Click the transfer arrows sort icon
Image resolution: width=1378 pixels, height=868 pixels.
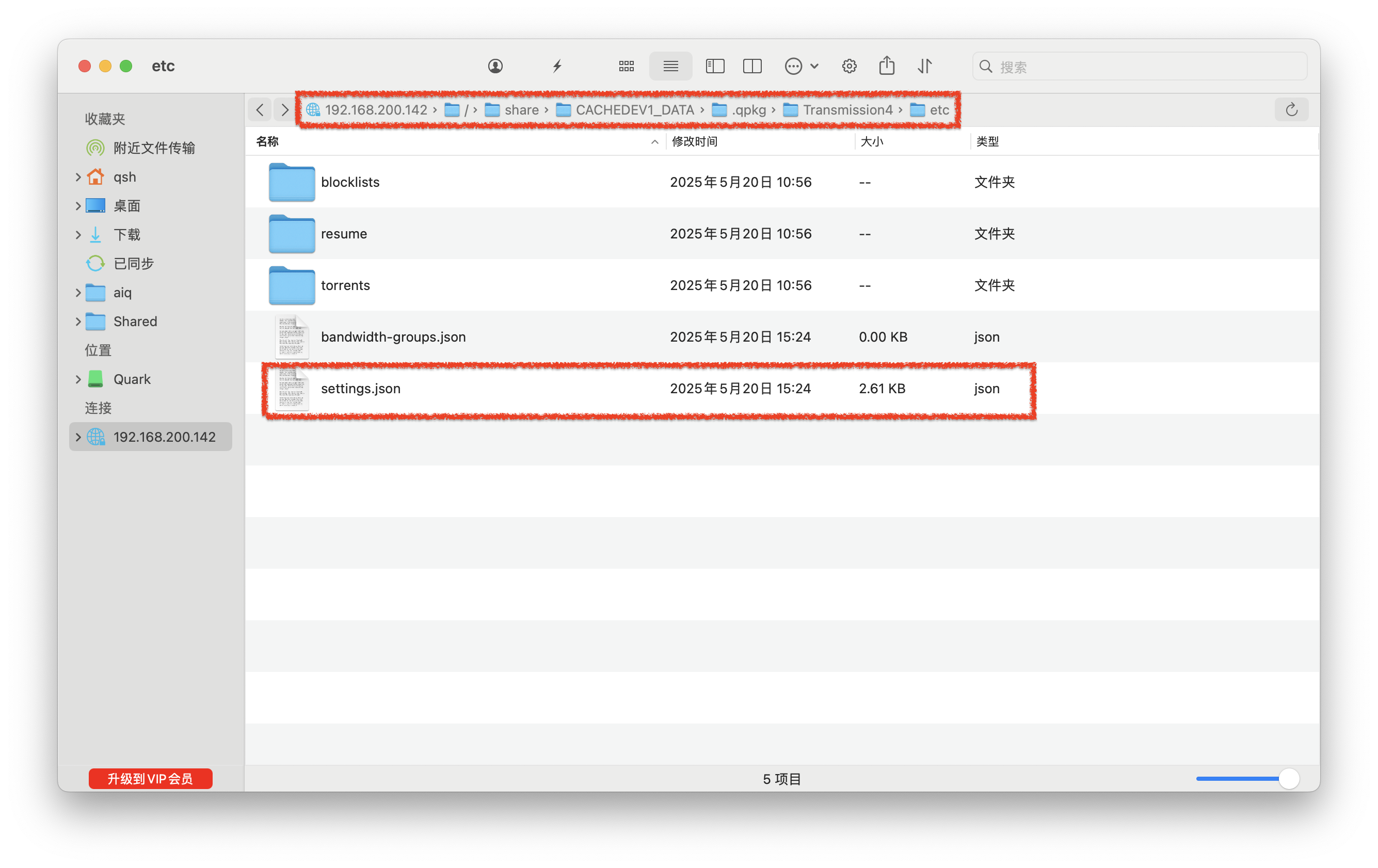[925, 67]
